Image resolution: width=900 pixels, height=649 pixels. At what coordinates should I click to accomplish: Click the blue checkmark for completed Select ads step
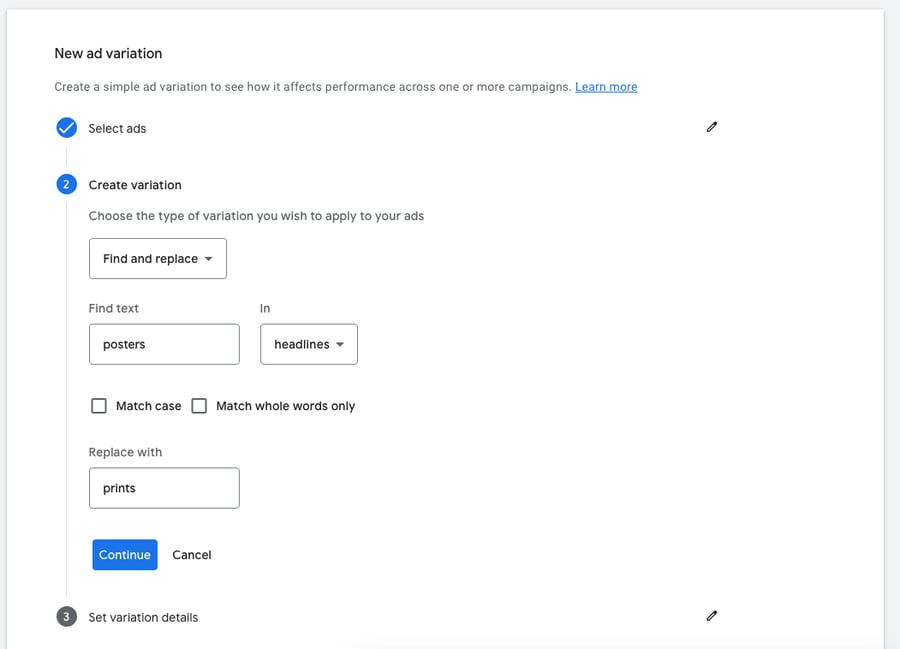pos(66,127)
